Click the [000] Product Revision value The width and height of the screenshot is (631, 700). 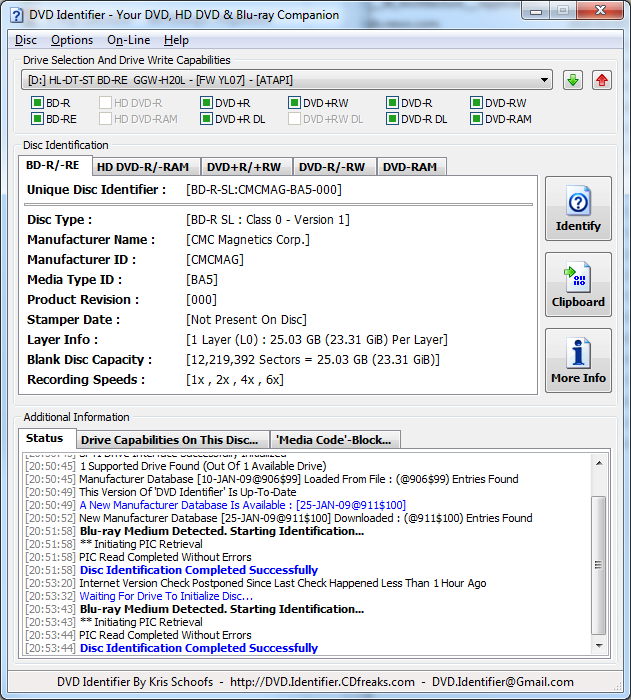tap(201, 300)
